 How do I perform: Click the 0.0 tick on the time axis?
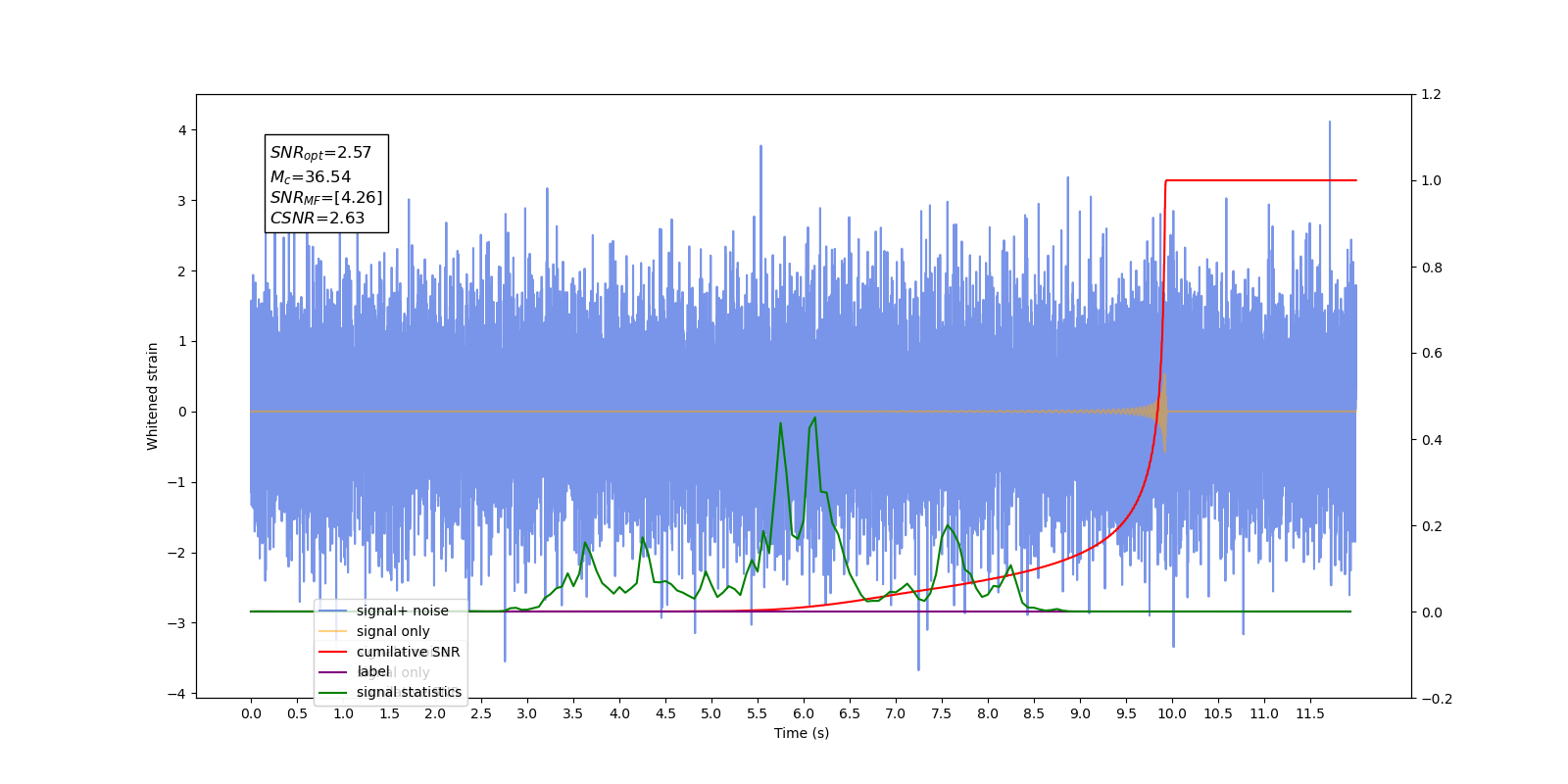point(251,713)
